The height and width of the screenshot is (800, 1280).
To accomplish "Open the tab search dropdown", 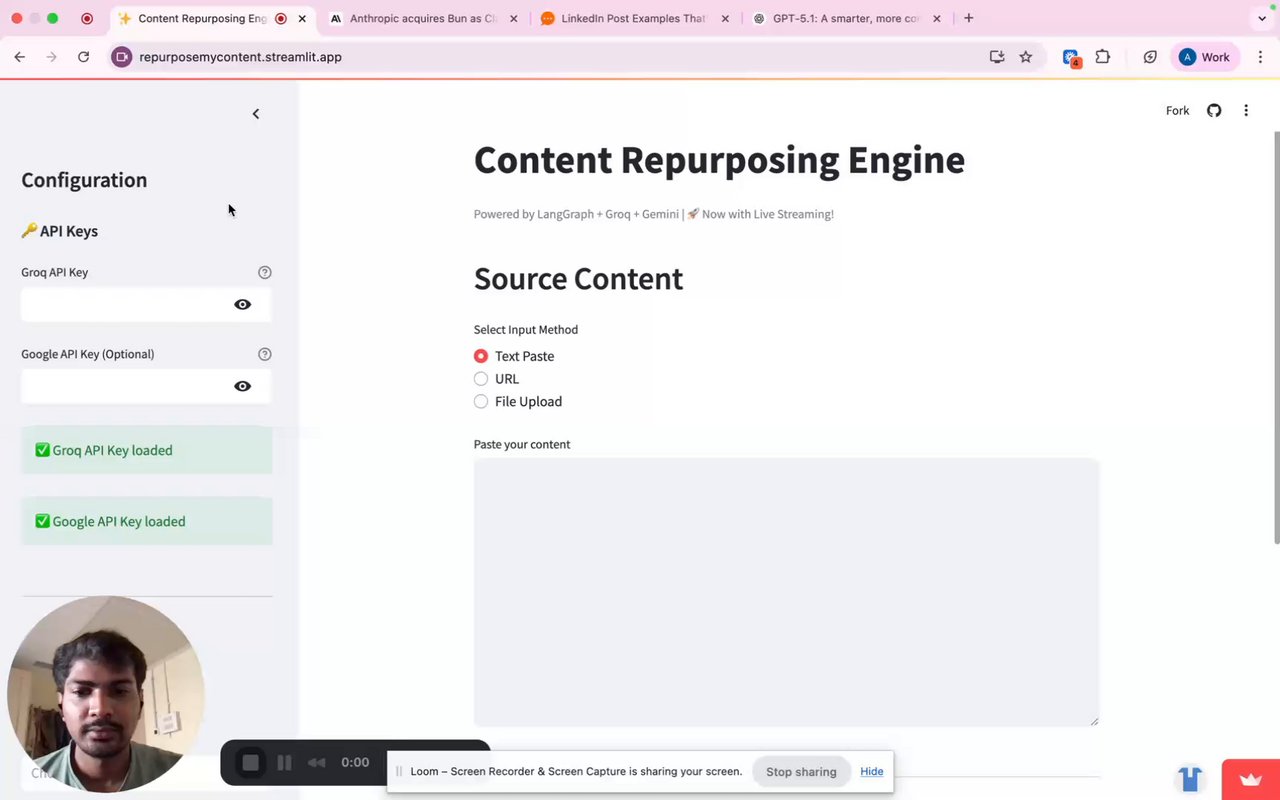I will [x=1262, y=18].
